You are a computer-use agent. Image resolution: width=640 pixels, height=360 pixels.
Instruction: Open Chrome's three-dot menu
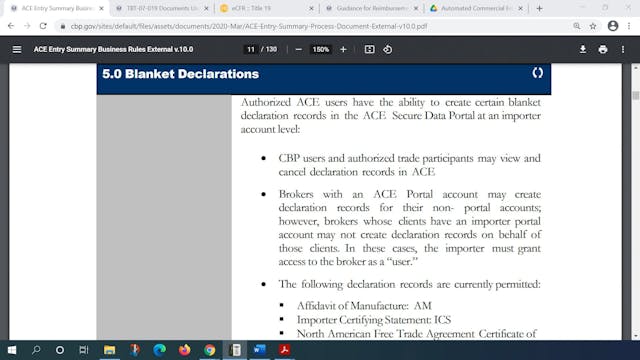(629, 26)
